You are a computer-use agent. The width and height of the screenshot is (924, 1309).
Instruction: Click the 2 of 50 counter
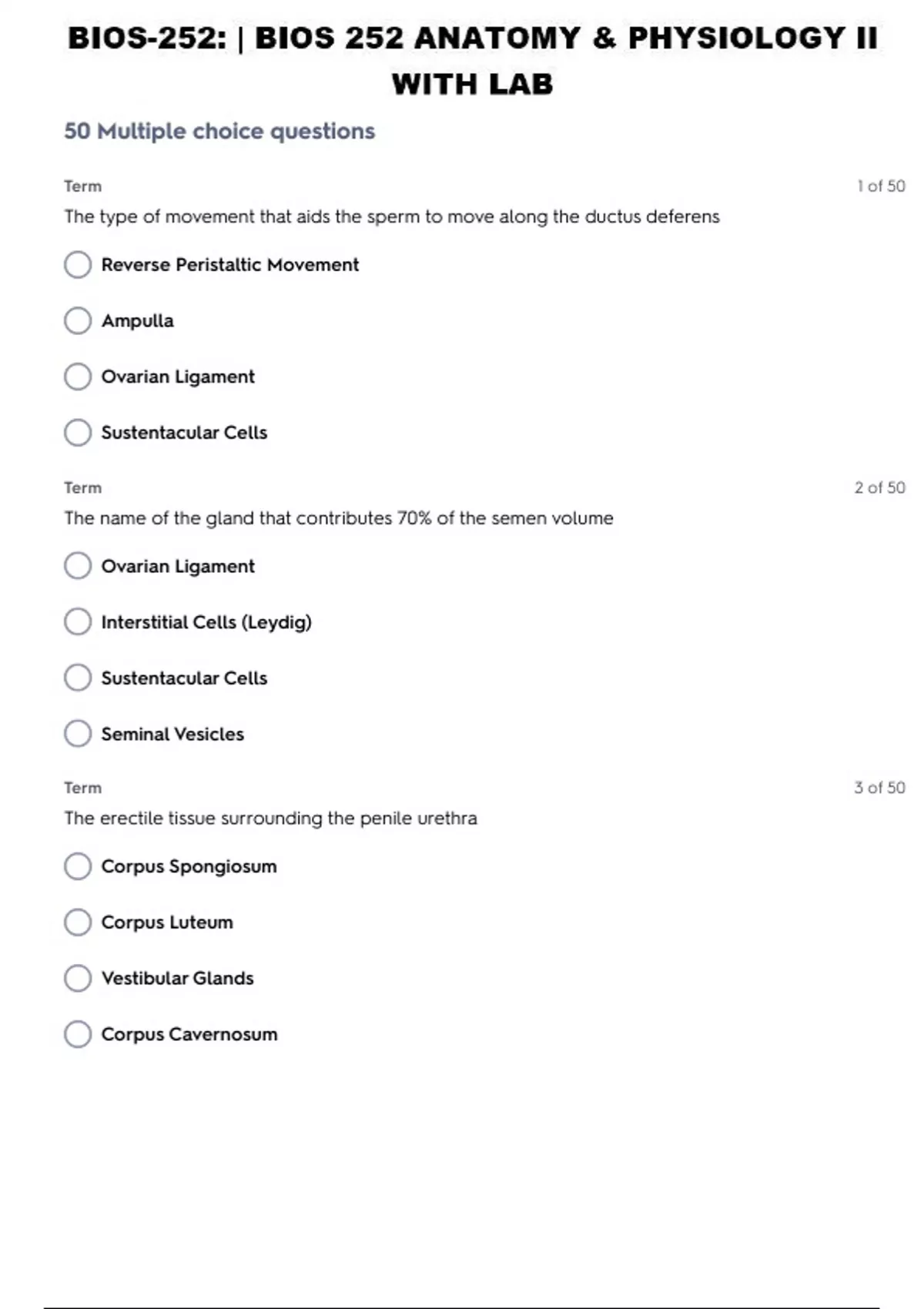pyautogui.click(x=879, y=487)
